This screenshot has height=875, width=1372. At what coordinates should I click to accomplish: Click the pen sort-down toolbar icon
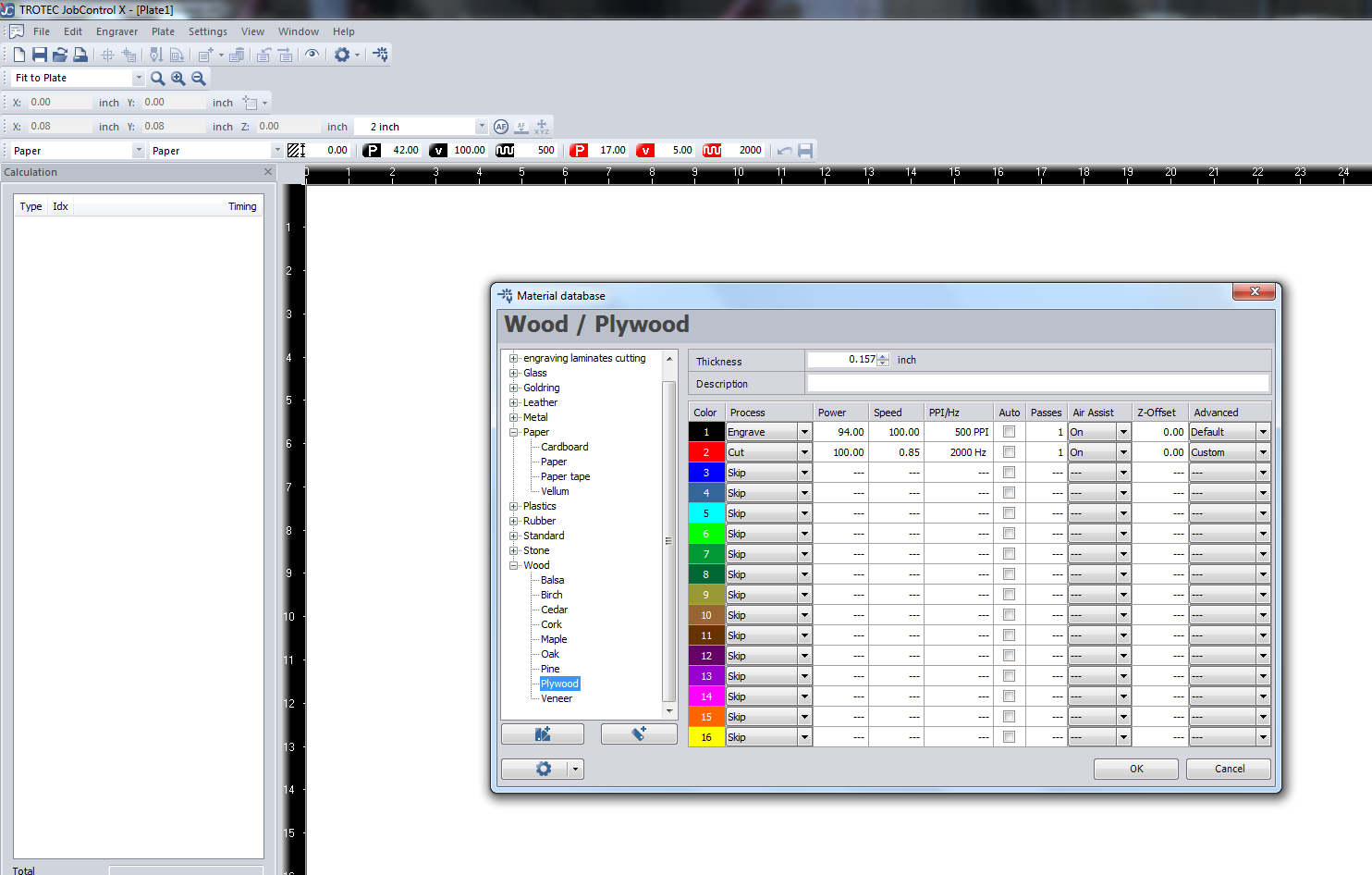(156, 55)
